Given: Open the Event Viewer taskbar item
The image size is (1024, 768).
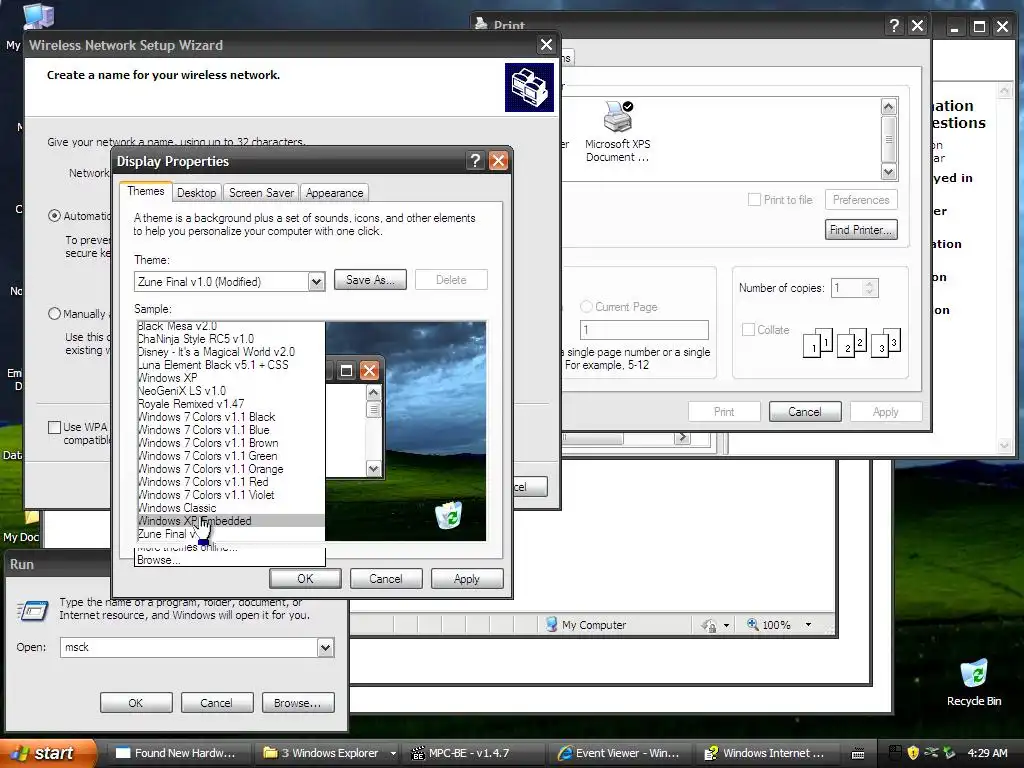Looking at the screenshot, I should pyautogui.click(x=618, y=753).
